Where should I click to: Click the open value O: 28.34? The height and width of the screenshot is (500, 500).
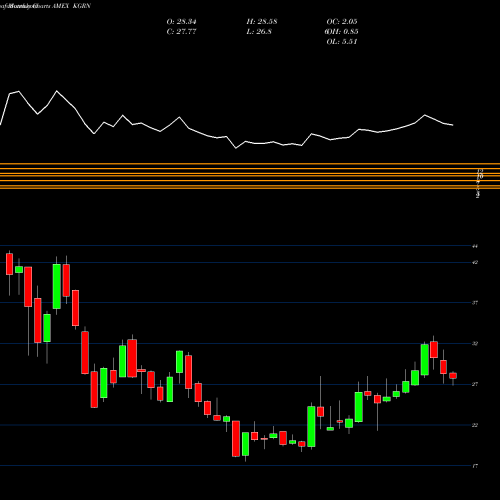[x=181, y=22]
